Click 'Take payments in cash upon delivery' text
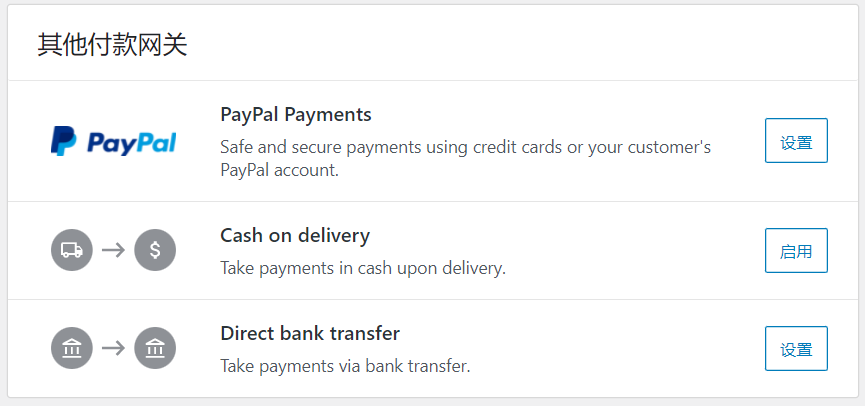This screenshot has height=406, width=865. tap(362, 268)
